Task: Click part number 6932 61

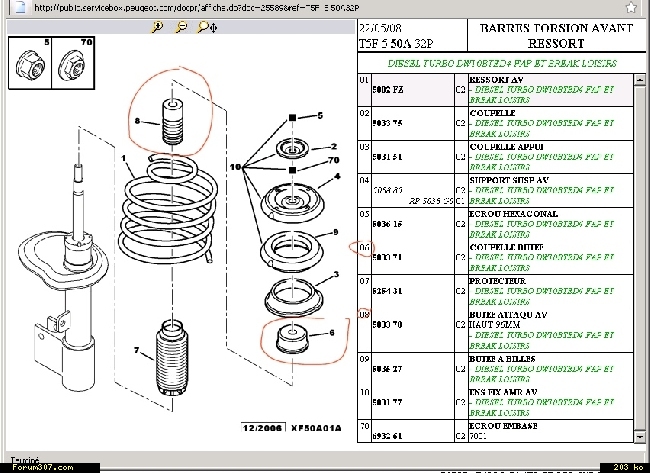Action: pyautogui.click(x=387, y=436)
